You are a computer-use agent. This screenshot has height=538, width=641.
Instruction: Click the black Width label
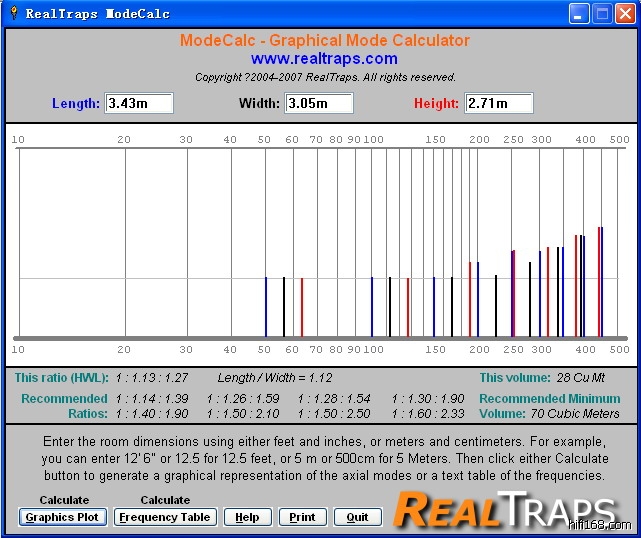coord(260,104)
